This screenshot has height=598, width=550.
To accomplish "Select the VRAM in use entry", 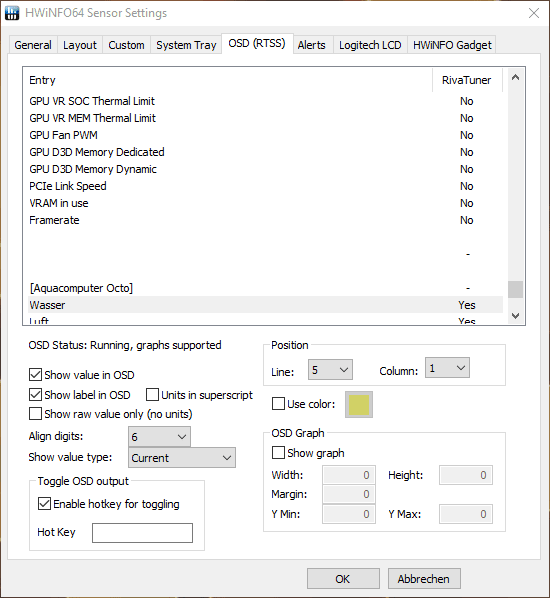I will point(265,203).
